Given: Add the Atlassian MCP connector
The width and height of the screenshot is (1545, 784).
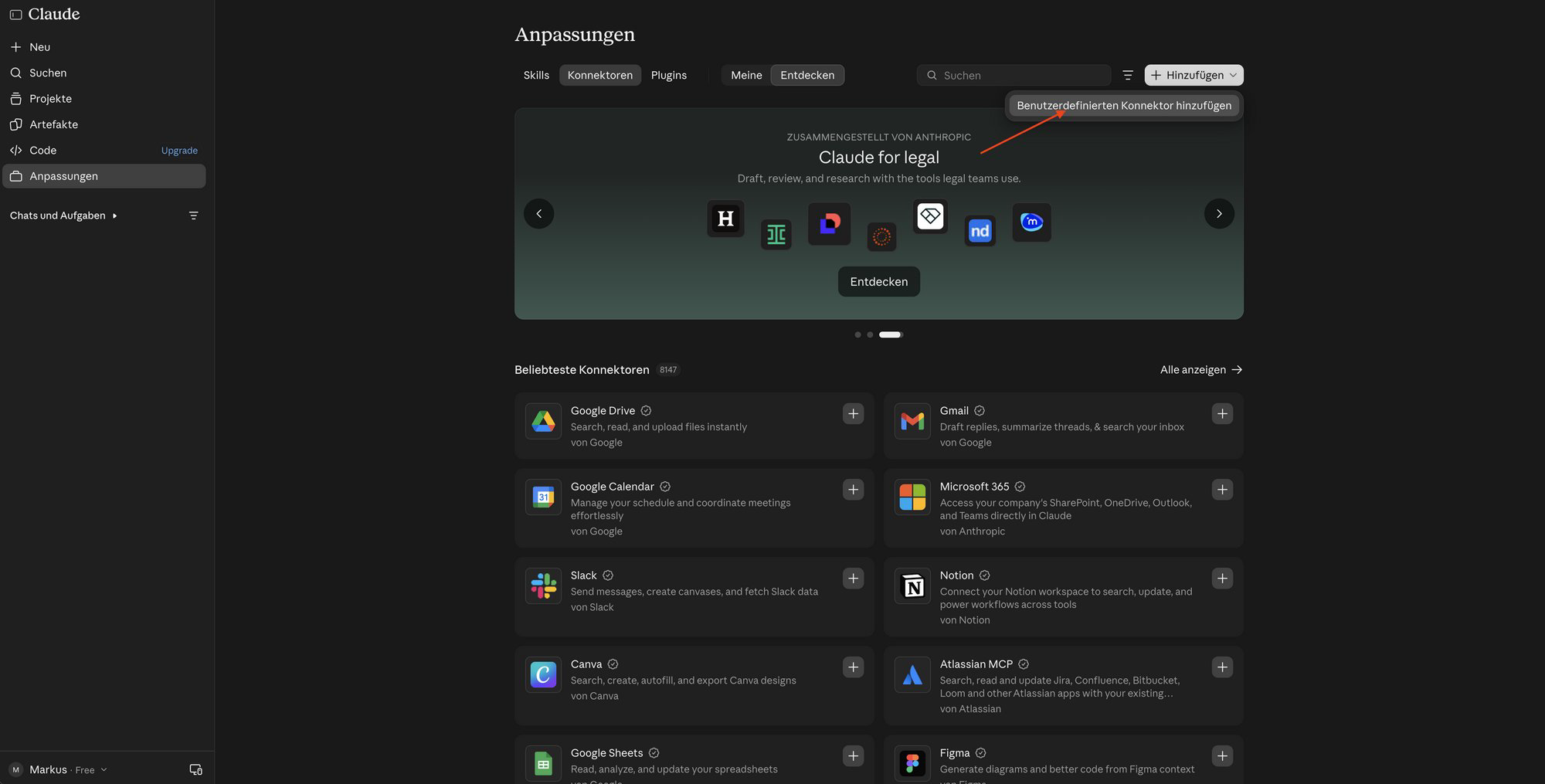Looking at the screenshot, I should click(x=1222, y=667).
